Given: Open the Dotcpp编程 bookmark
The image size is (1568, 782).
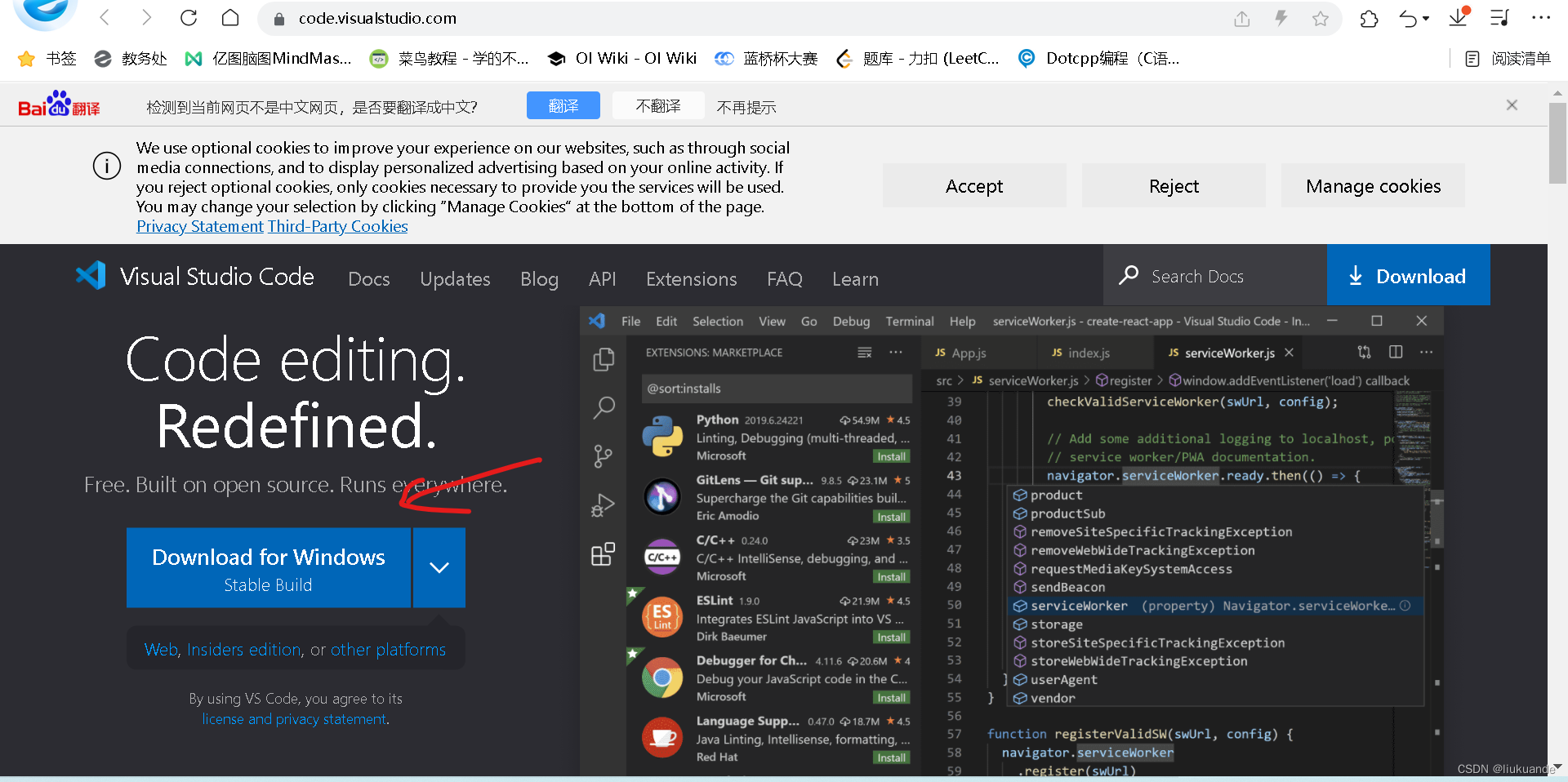Looking at the screenshot, I should pyautogui.click(x=1099, y=59).
